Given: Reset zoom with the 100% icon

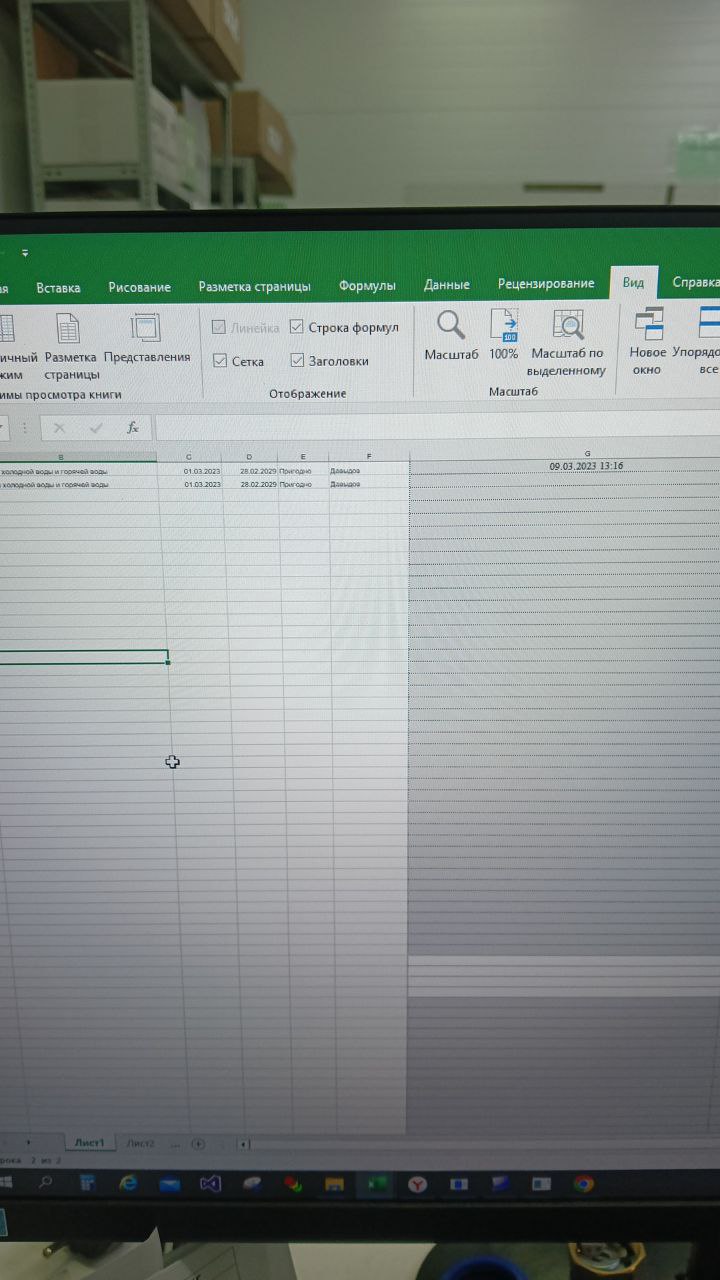Looking at the screenshot, I should point(504,327).
